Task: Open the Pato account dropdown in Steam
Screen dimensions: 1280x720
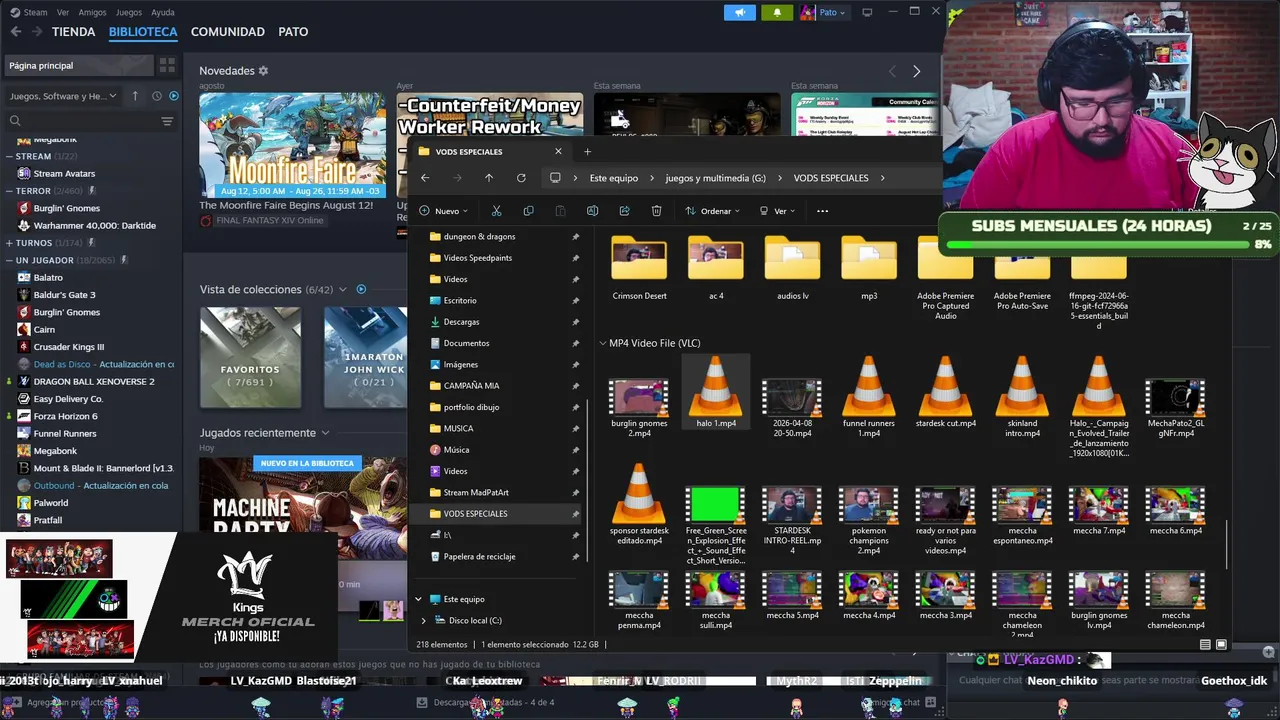Action: pos(825,12)
